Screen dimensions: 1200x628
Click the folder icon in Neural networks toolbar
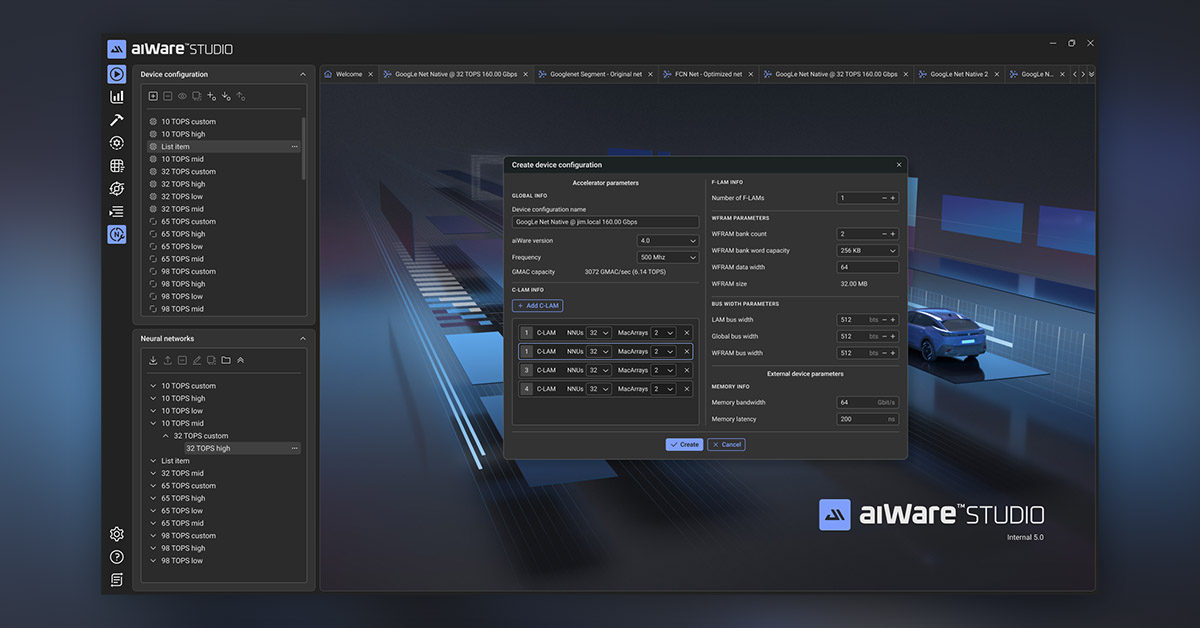tap(226, 360)
